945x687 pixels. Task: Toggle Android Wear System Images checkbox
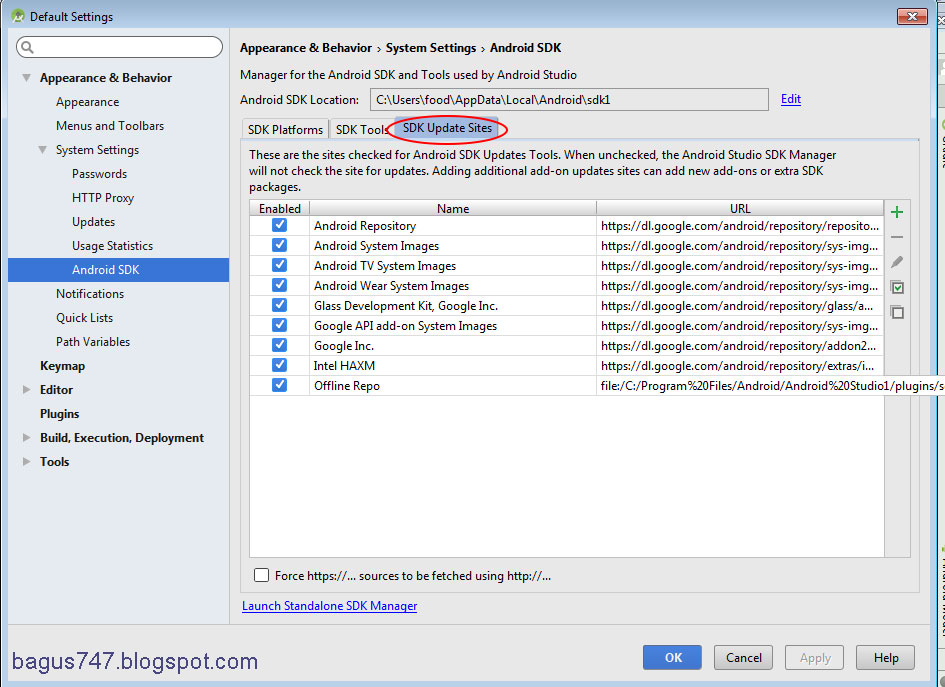coord(279,285)
